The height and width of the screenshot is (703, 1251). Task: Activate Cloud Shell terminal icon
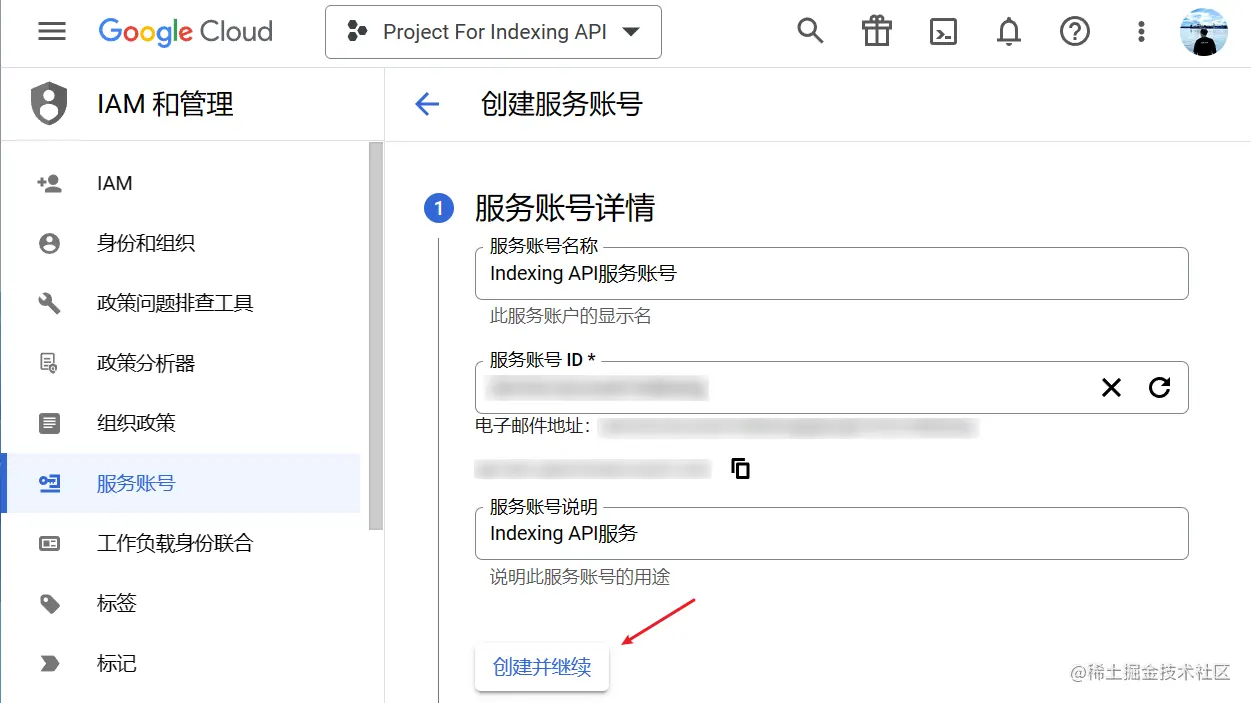point(943,32)
